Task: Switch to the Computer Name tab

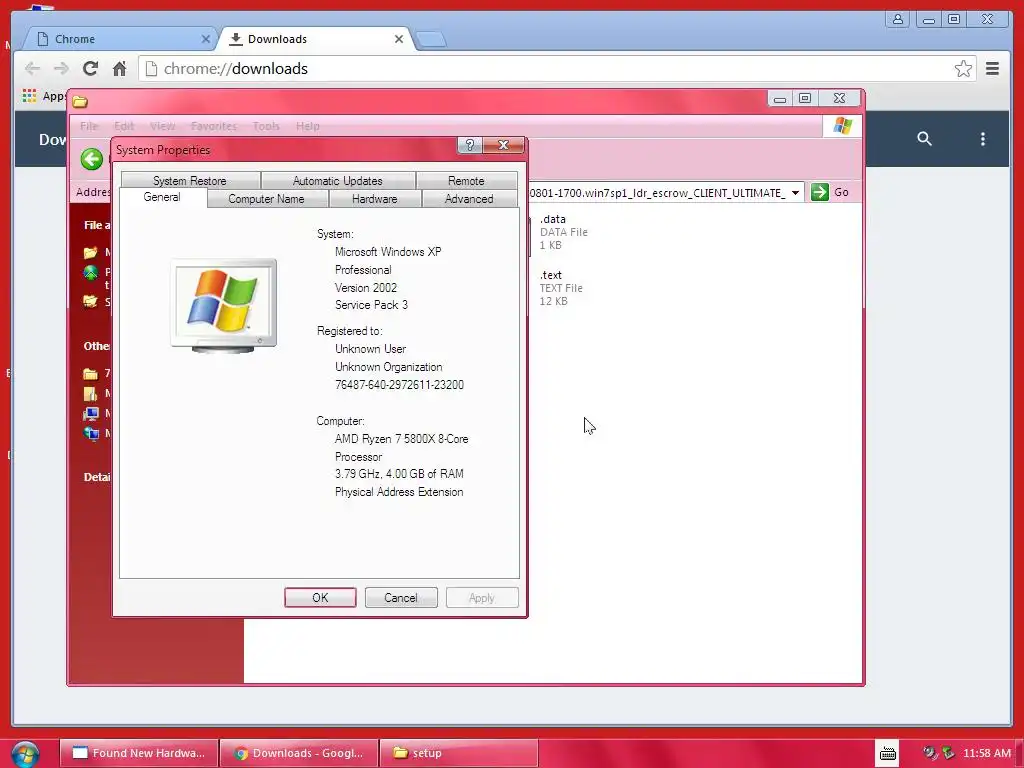Action: (266, 199)
